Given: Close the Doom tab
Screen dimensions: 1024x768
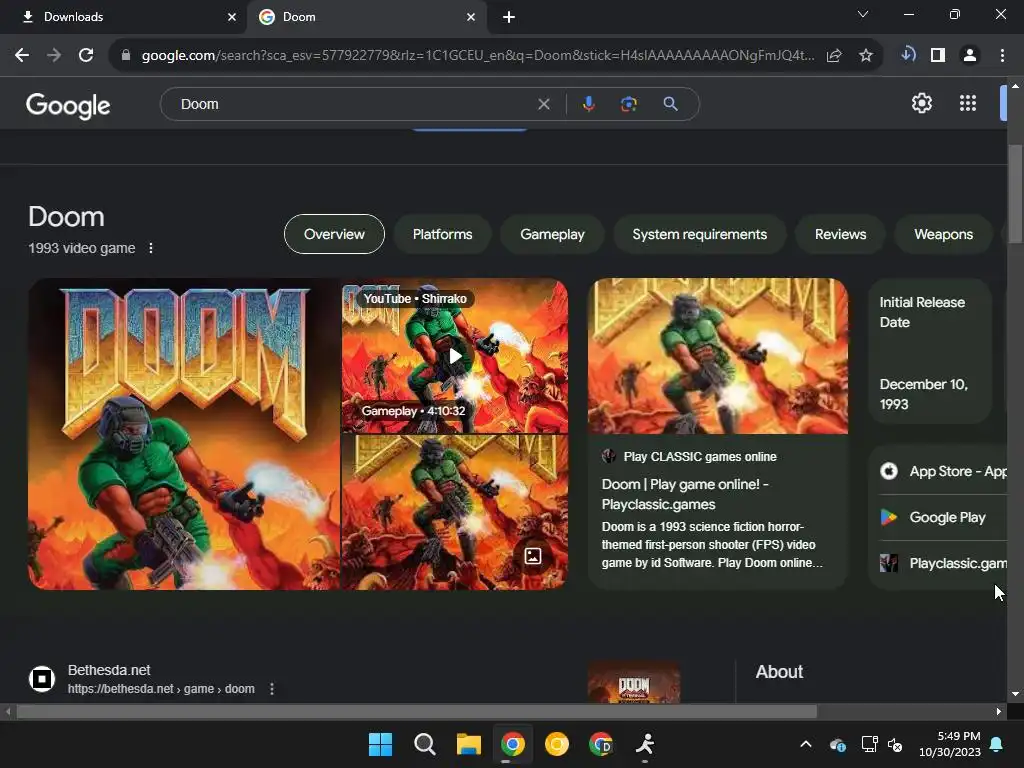Looking at the screenshot, I should tap(471, 17).
